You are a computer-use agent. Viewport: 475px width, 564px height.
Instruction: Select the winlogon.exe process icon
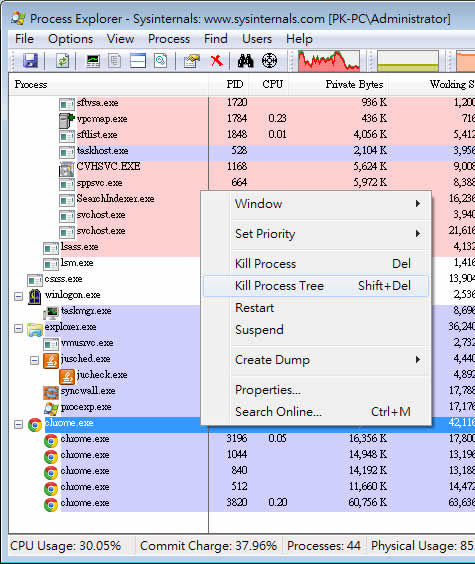[35, 296]
